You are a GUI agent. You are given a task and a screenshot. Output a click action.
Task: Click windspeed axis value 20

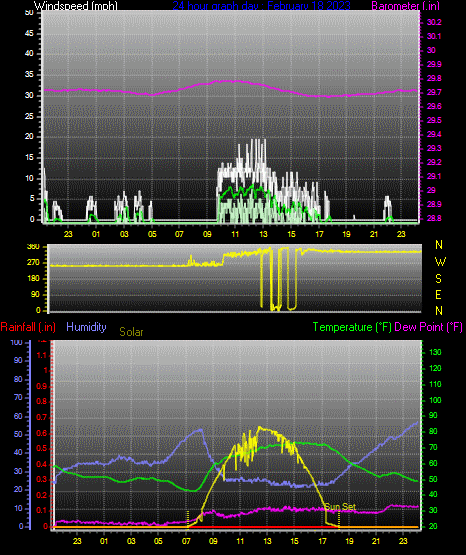(29, 137)
